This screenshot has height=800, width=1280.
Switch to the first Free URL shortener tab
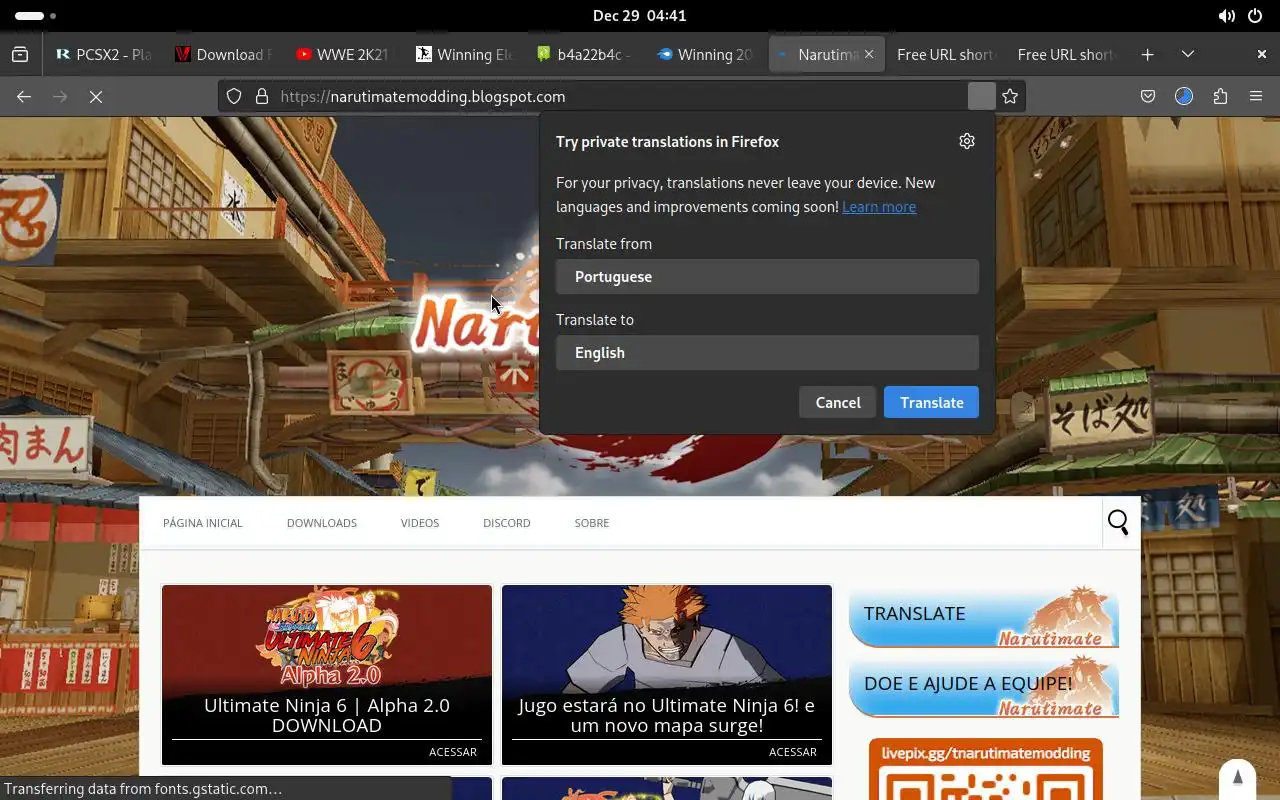[945, 55]
